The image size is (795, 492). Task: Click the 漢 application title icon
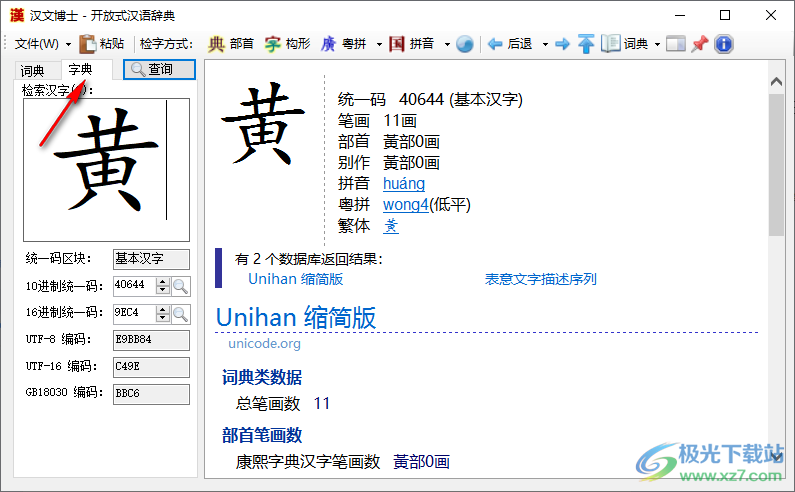click(17, 15)
